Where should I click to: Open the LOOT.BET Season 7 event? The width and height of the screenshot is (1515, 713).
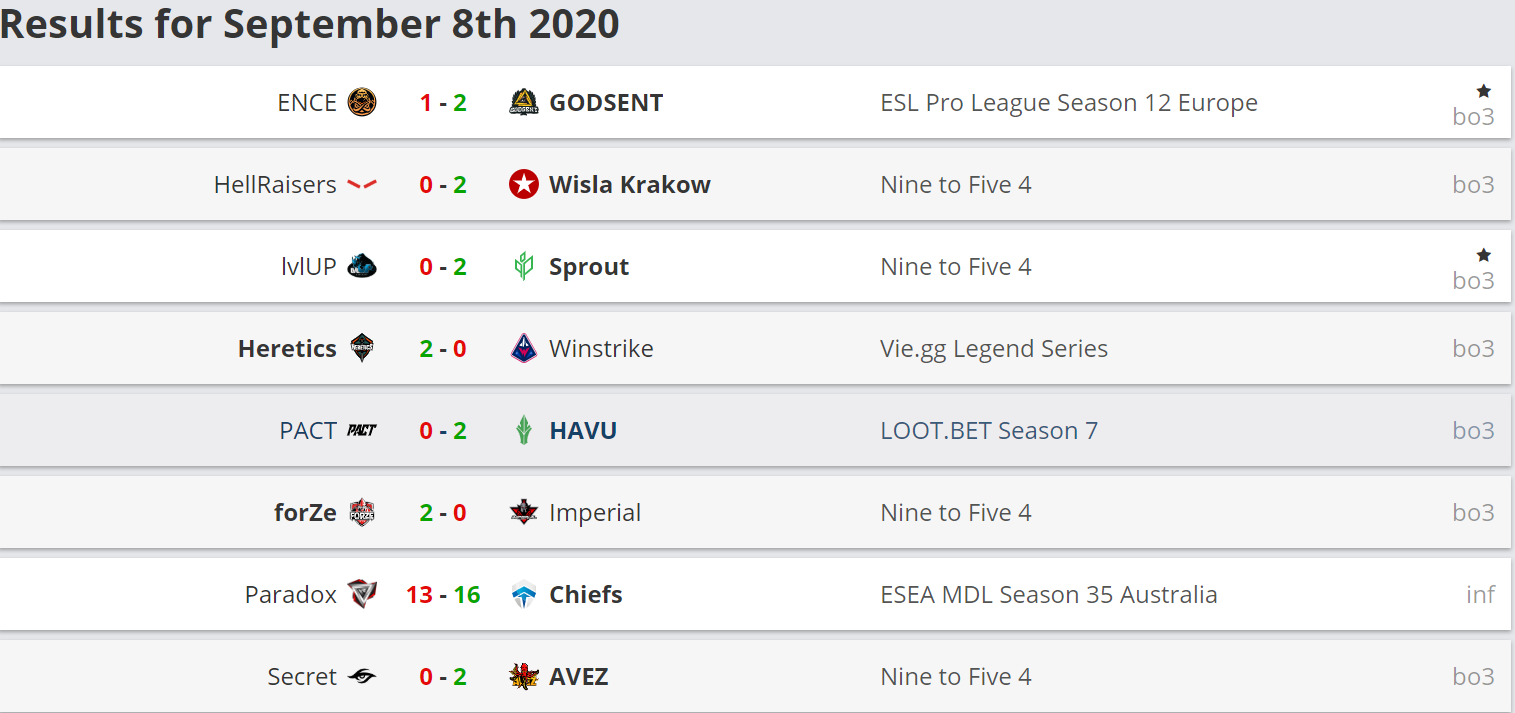click(x=988, y=431)
